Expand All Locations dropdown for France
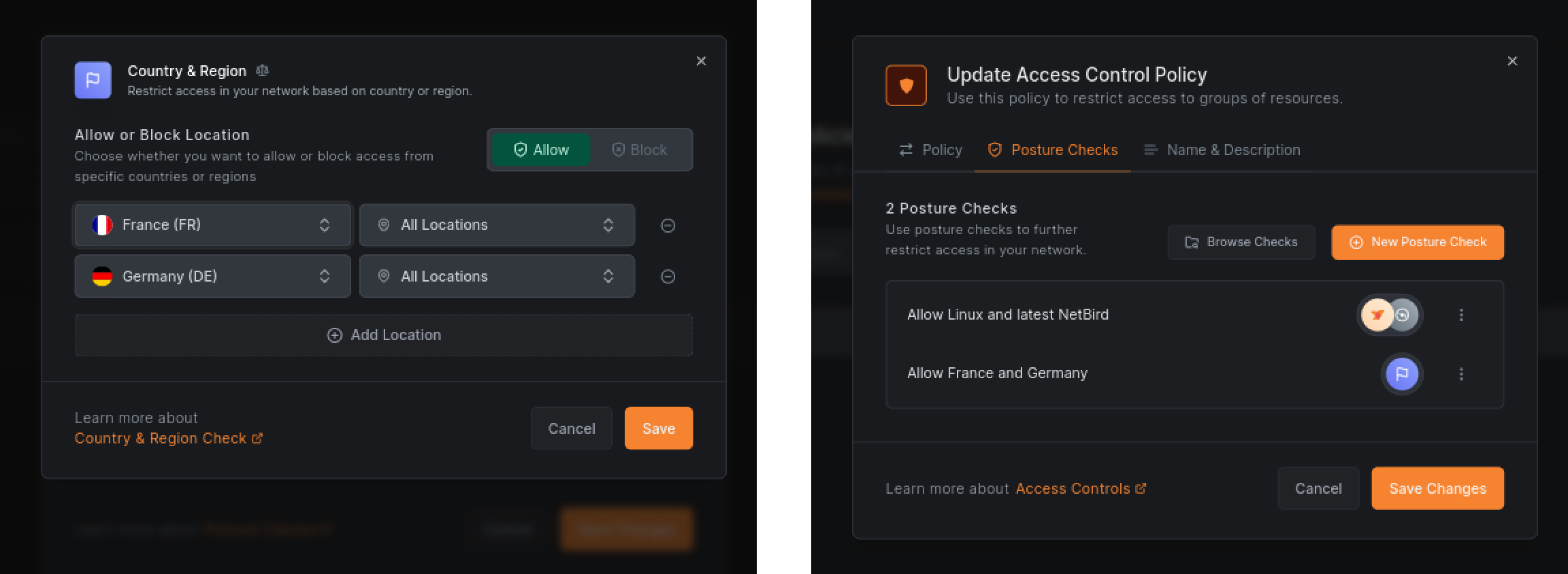1568x574 pixels. coord(497,225)
